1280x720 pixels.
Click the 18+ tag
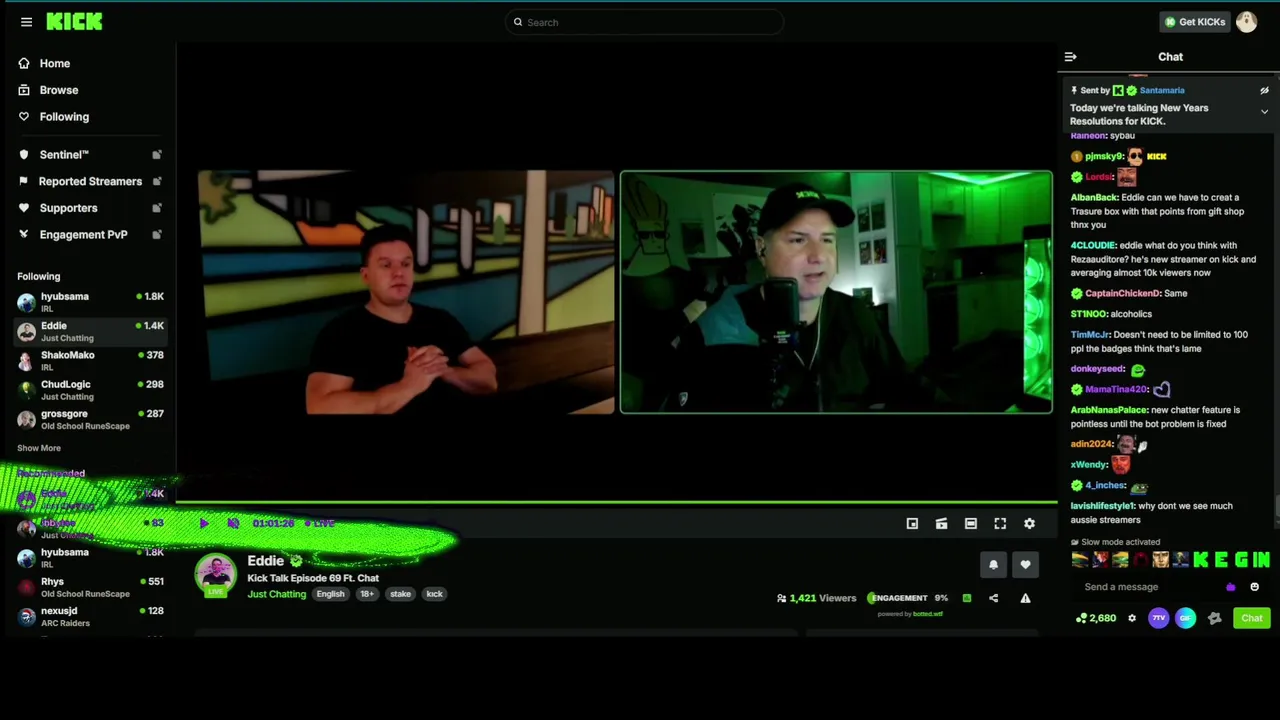pyautogui.click(x=367, y=594)
